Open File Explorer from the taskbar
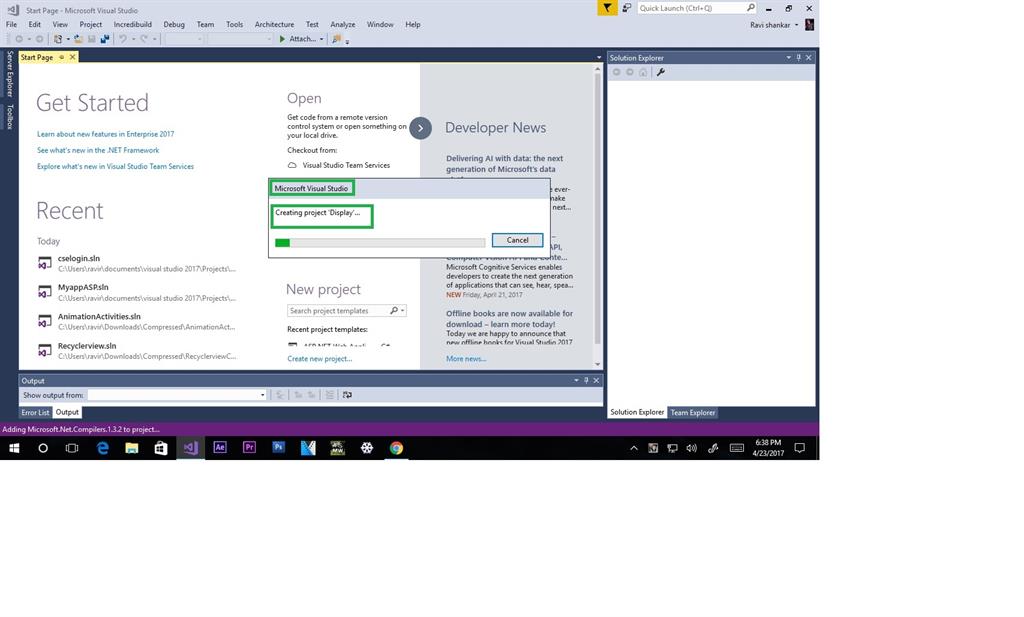The width and height of the screenshot is (1024, 617). [132, 448]
